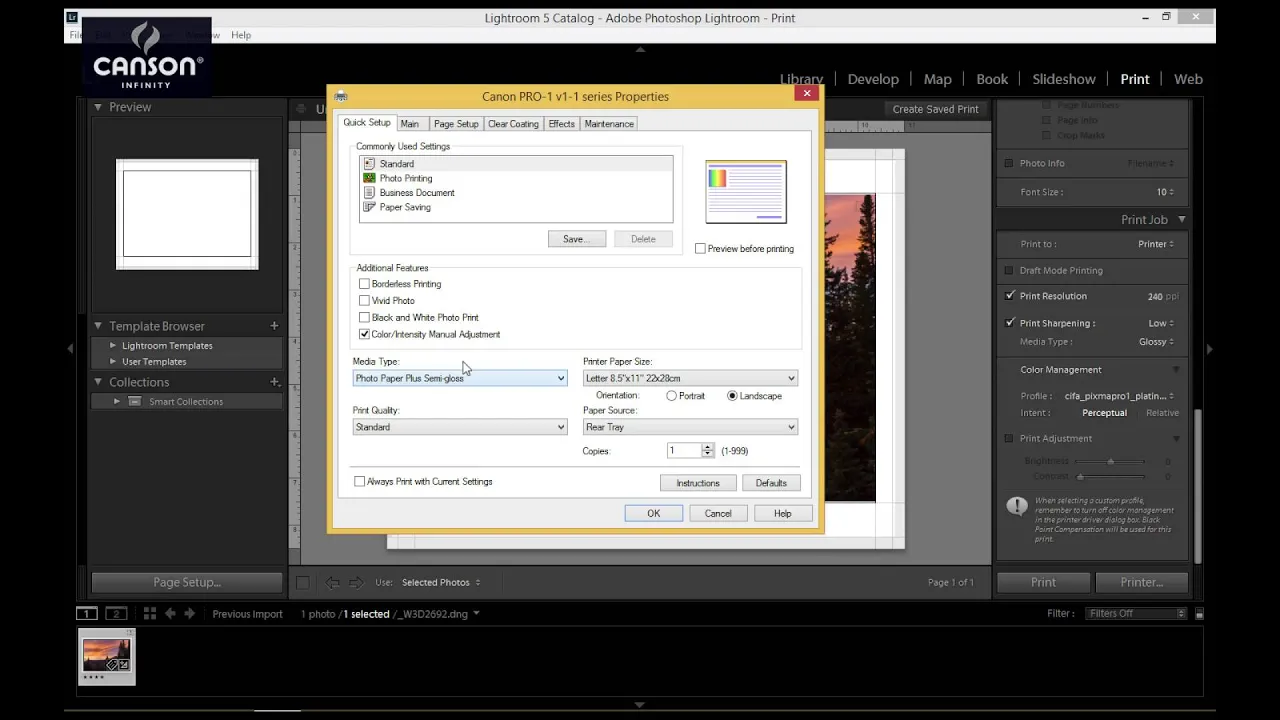The width and height of the screenshot is (1280, 720).
Task: Go forward using the filmstrip right arrow
Action: (x=189, y=613)
